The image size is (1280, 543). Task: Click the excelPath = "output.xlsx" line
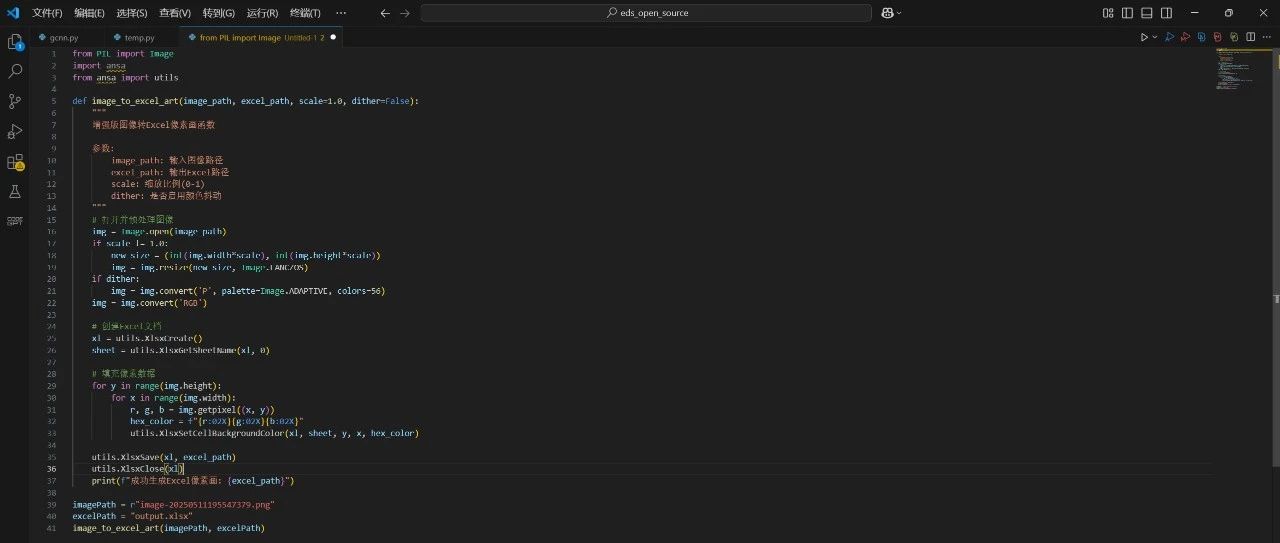coord(132,516)
